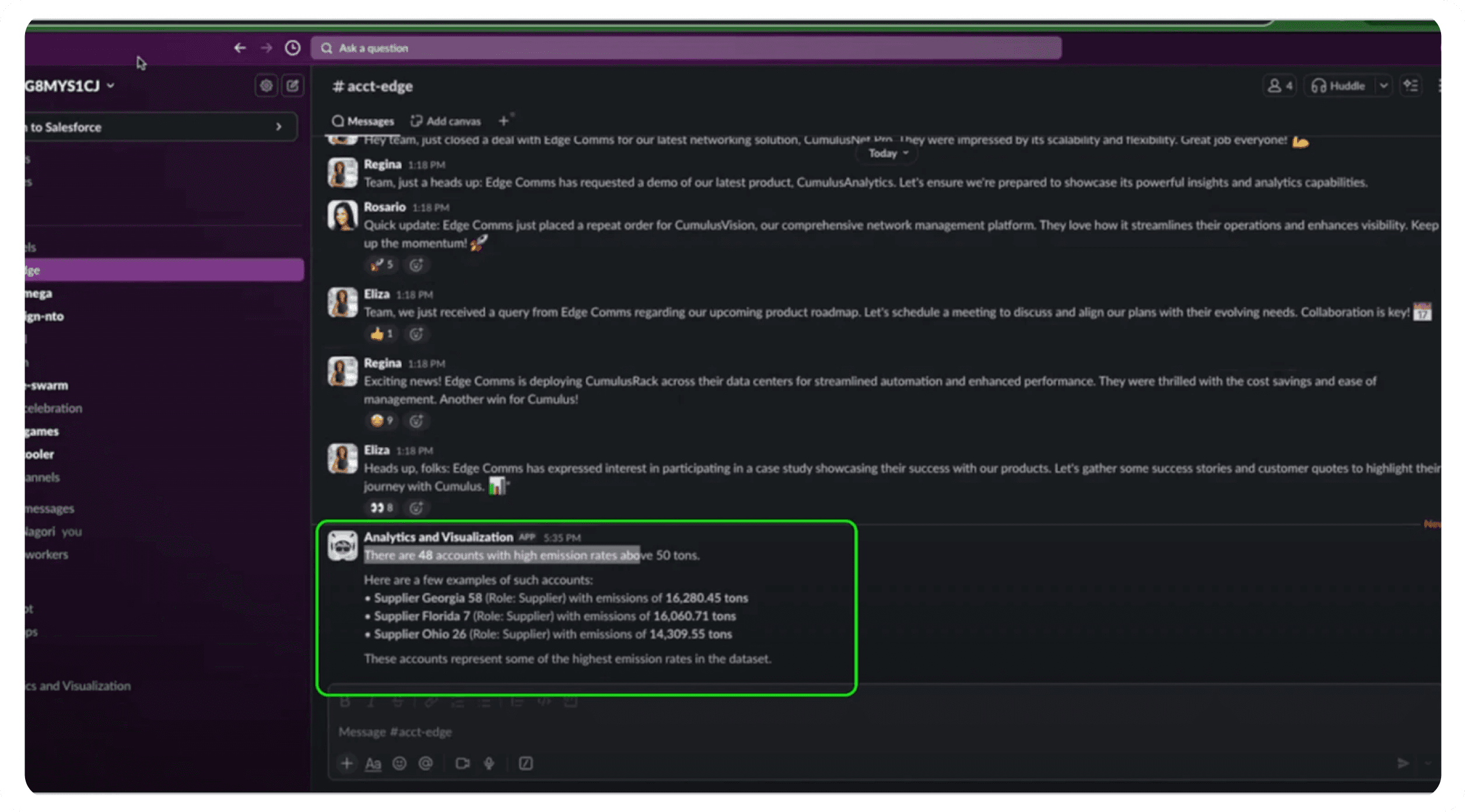1465x812 pixels.
Task: Open the Today date dropdown
Action: point(888,153)
